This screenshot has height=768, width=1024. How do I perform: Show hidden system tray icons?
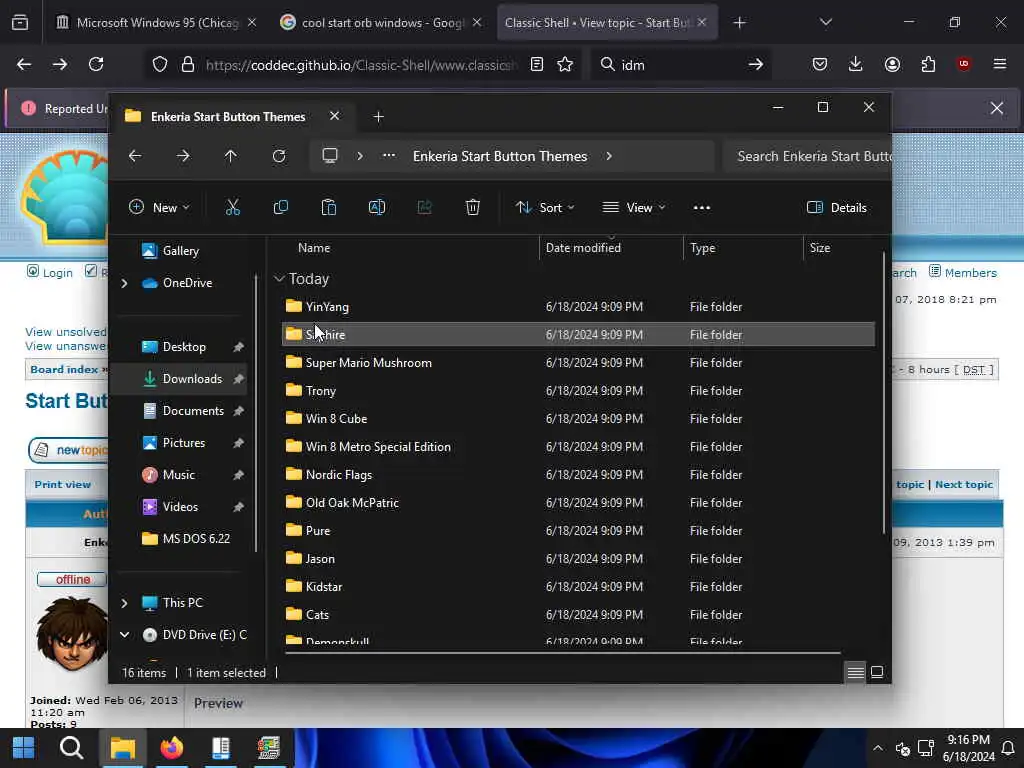(878, 748)
